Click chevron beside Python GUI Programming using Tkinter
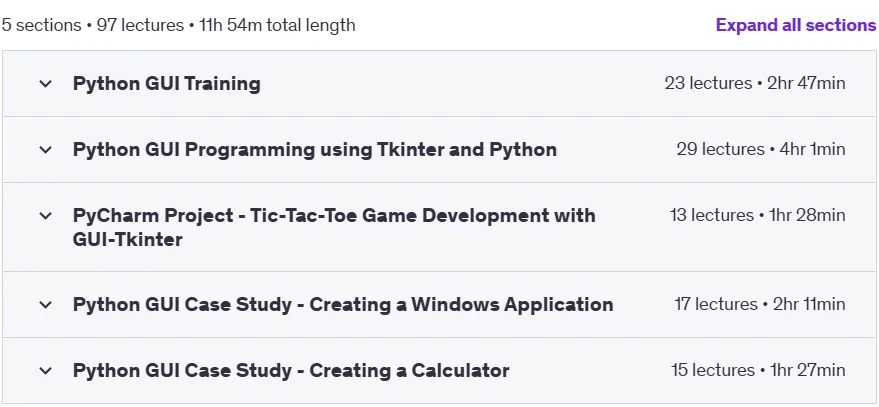The width and height of the screenshot is (879, 407). 45,150
